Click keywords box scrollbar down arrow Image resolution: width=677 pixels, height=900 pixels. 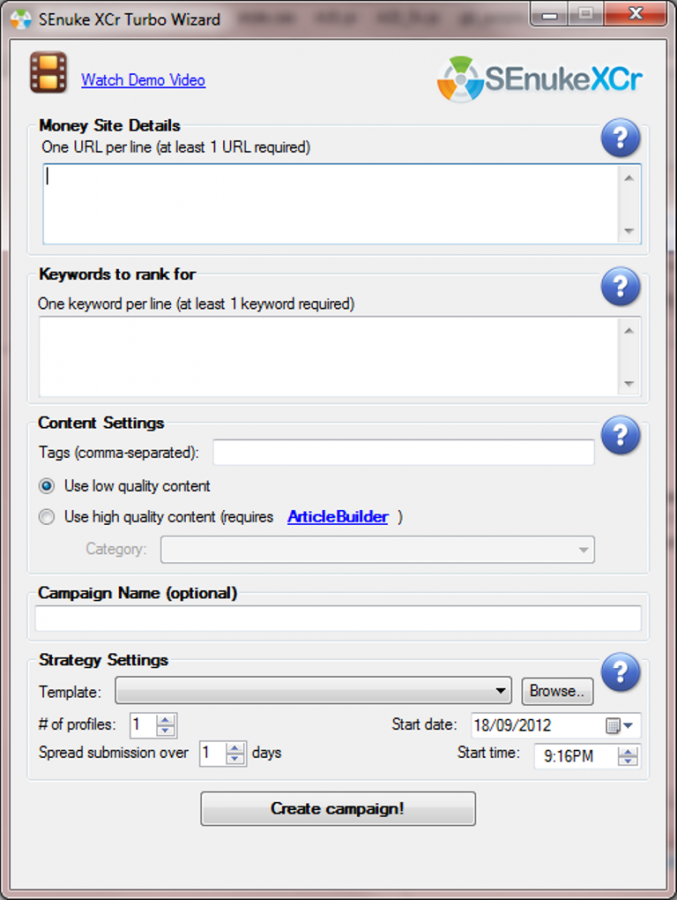(629, 383)
